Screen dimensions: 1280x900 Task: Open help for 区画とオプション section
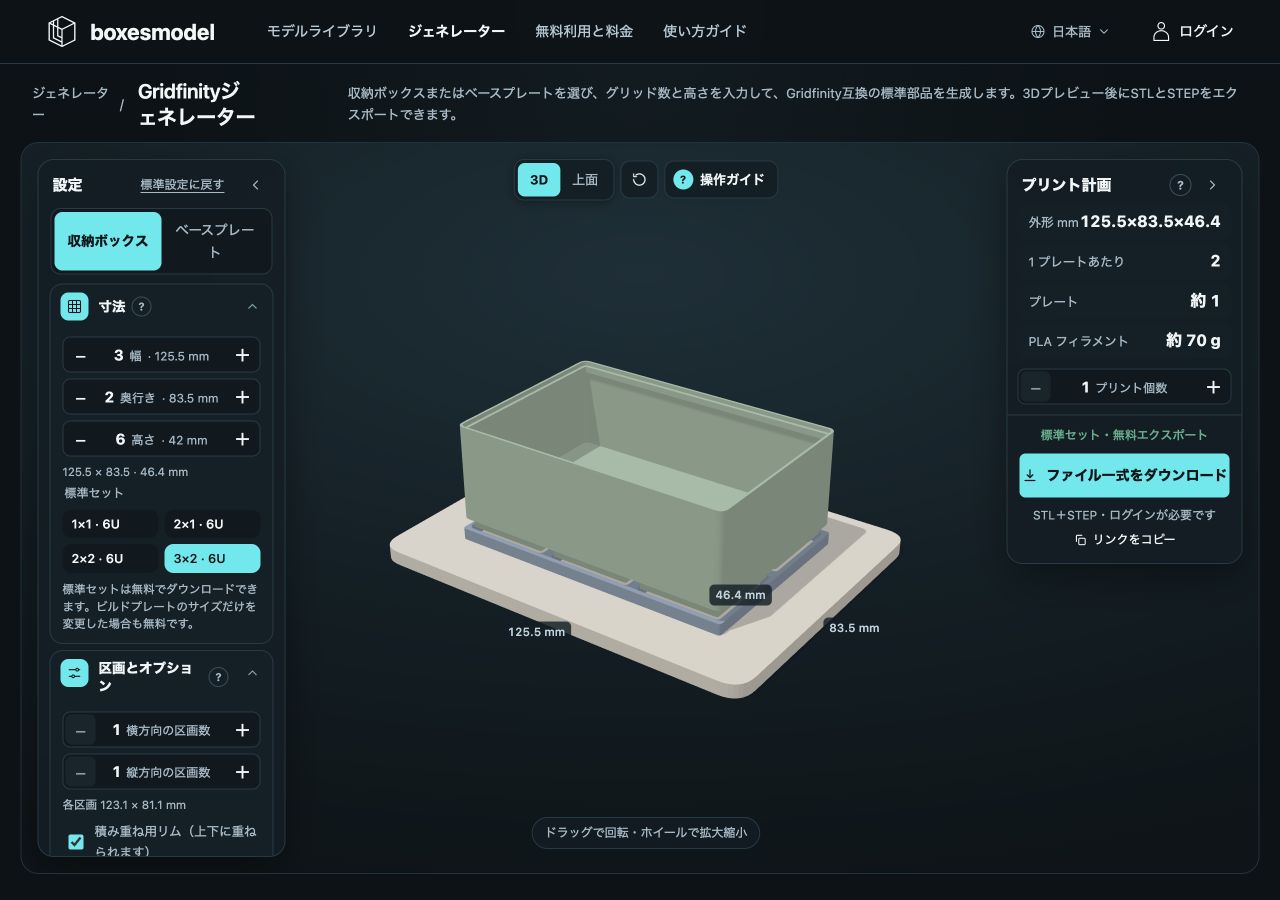(x=218, y=677)
